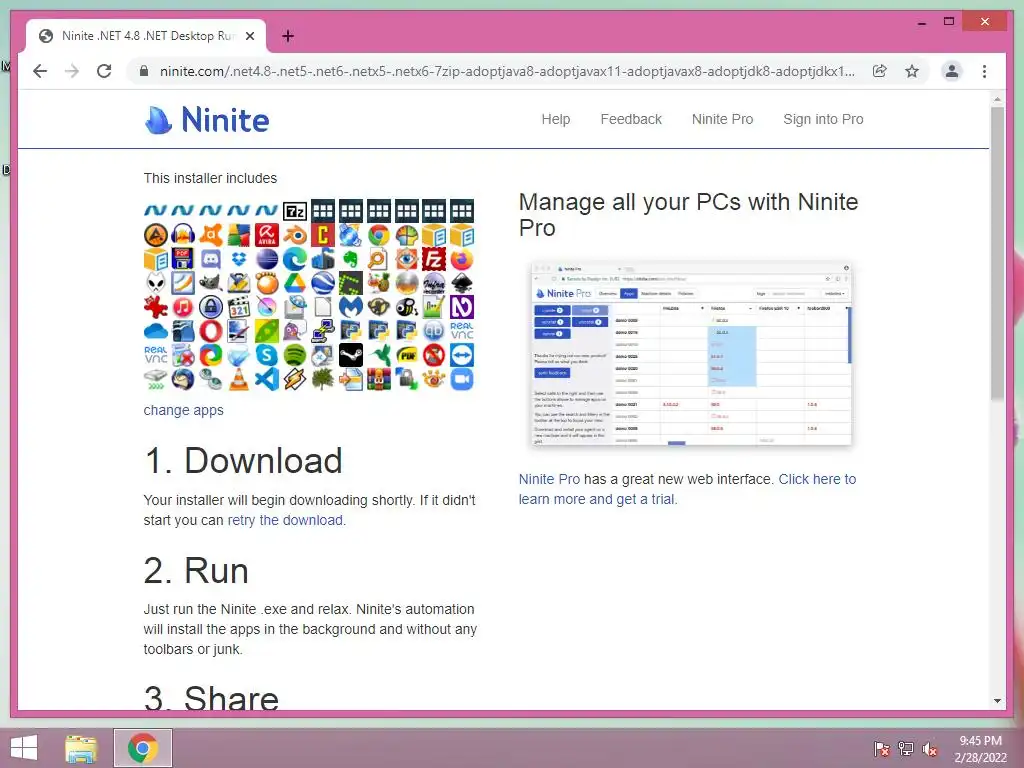Viewport: 1024px width, 768px height.
Task: Click the change apps link
Action: (184, 410)
